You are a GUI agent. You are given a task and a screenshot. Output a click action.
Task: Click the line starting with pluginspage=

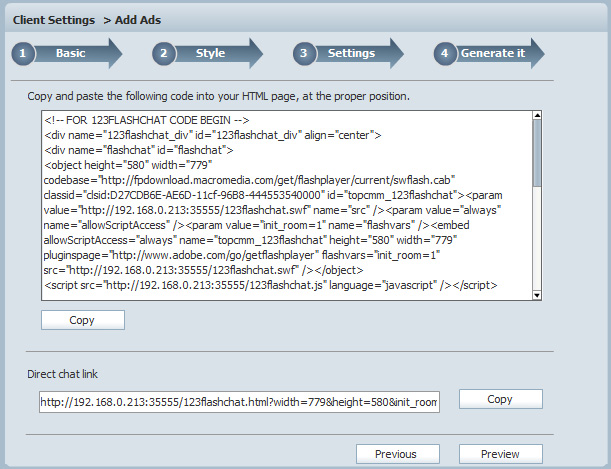(242, 256)
